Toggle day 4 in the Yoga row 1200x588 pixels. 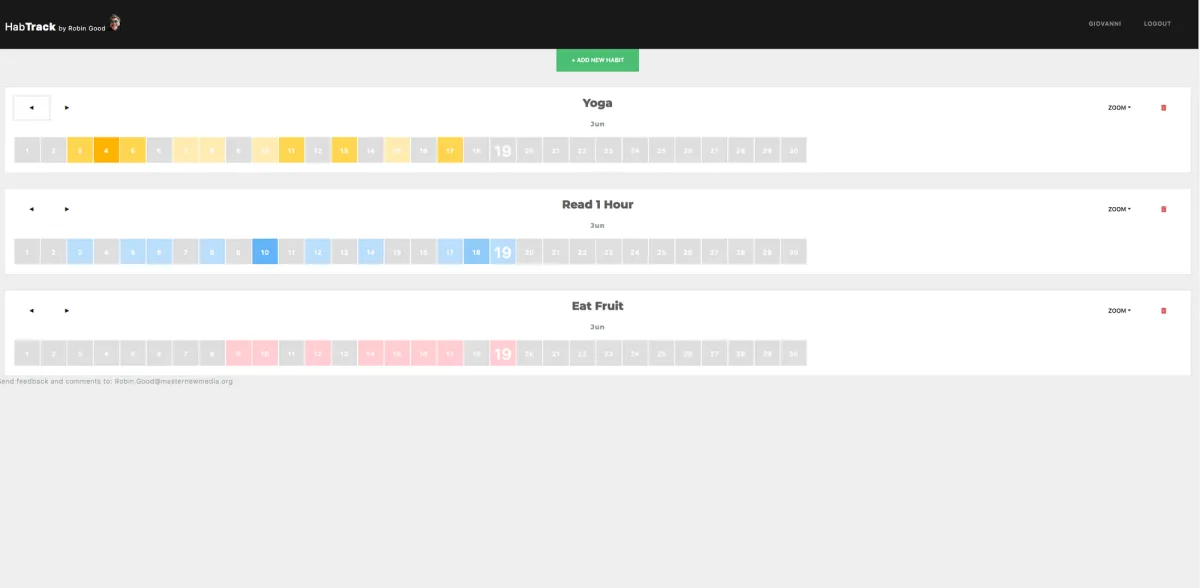[106, 150]
